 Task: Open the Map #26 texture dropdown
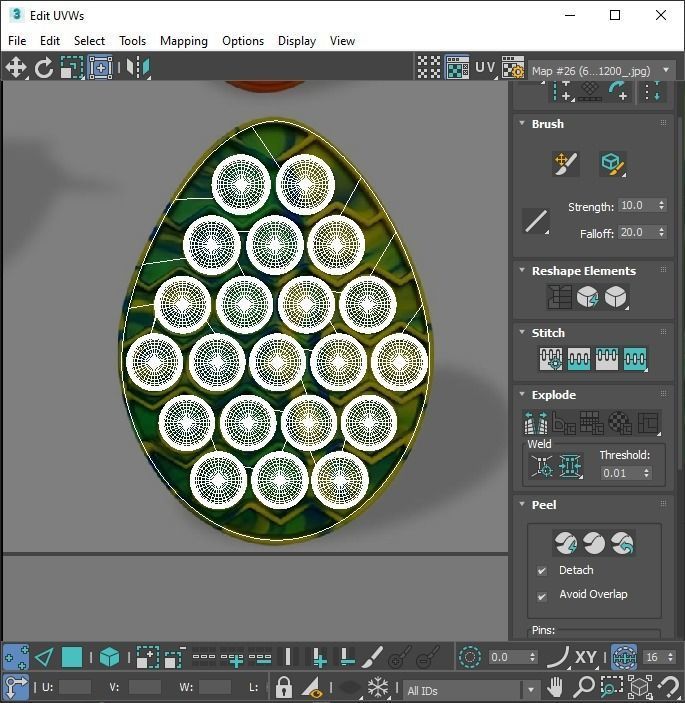point(601,71)
